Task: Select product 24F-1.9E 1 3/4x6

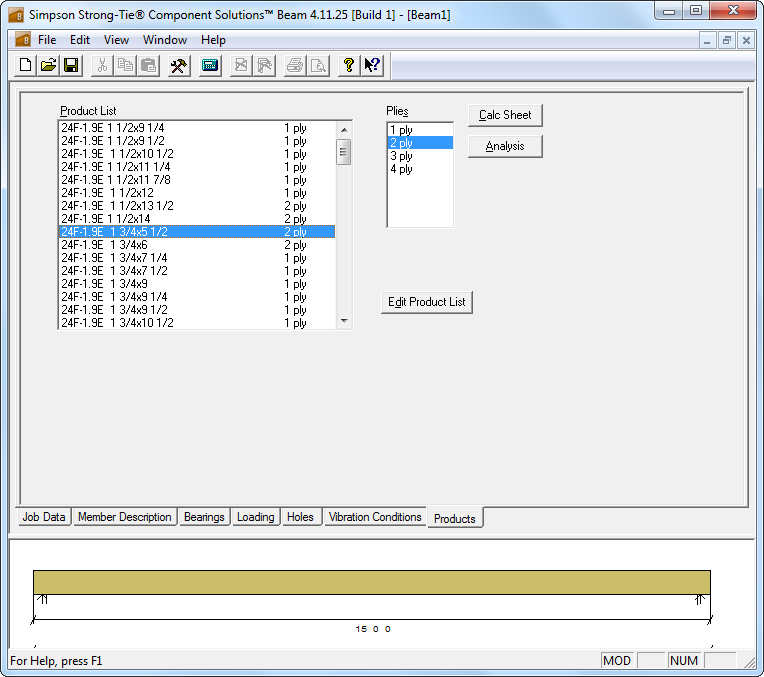Action: click(197, 245)
